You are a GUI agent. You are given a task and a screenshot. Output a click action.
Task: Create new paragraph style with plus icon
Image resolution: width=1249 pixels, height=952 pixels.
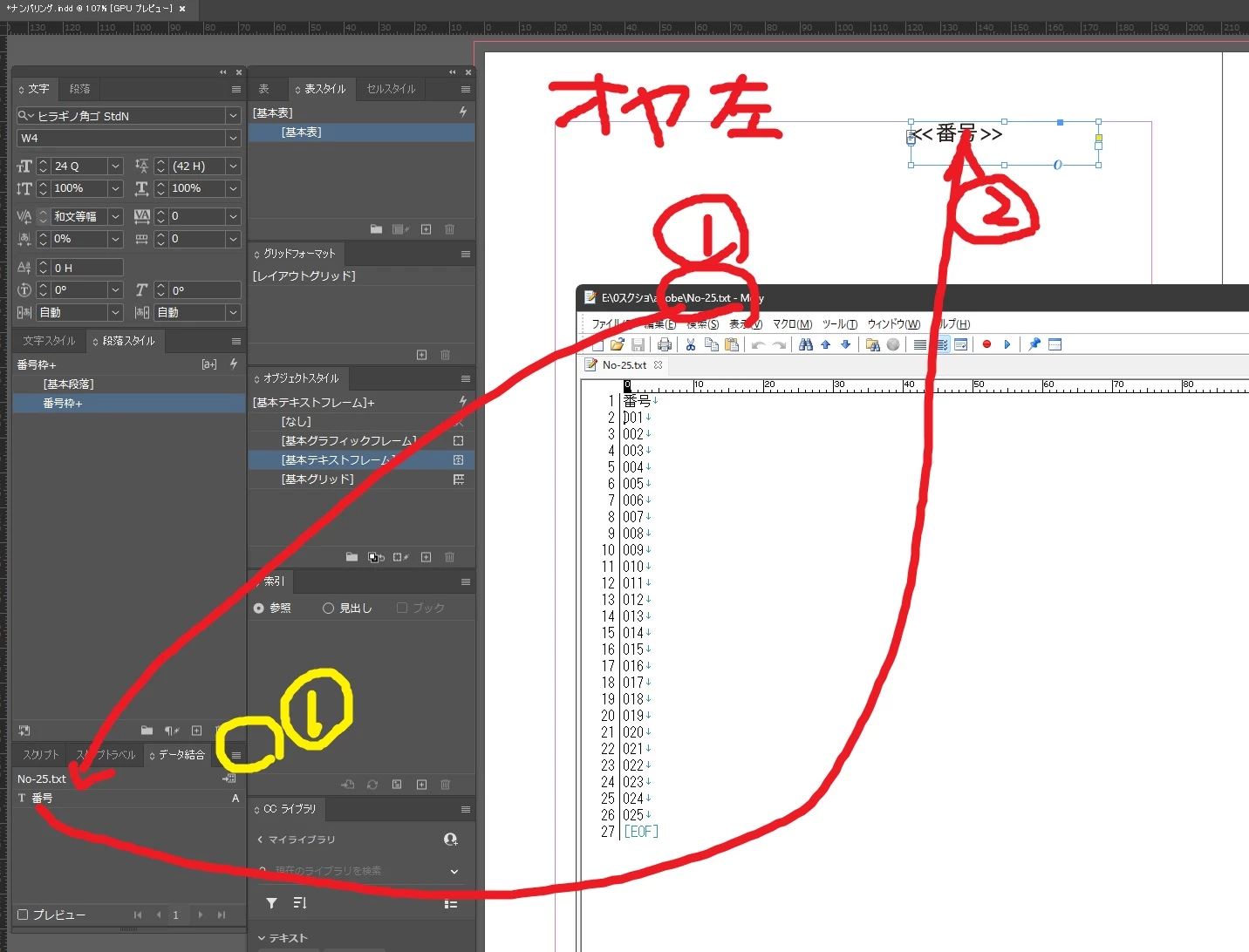click(x=196, y=731)
